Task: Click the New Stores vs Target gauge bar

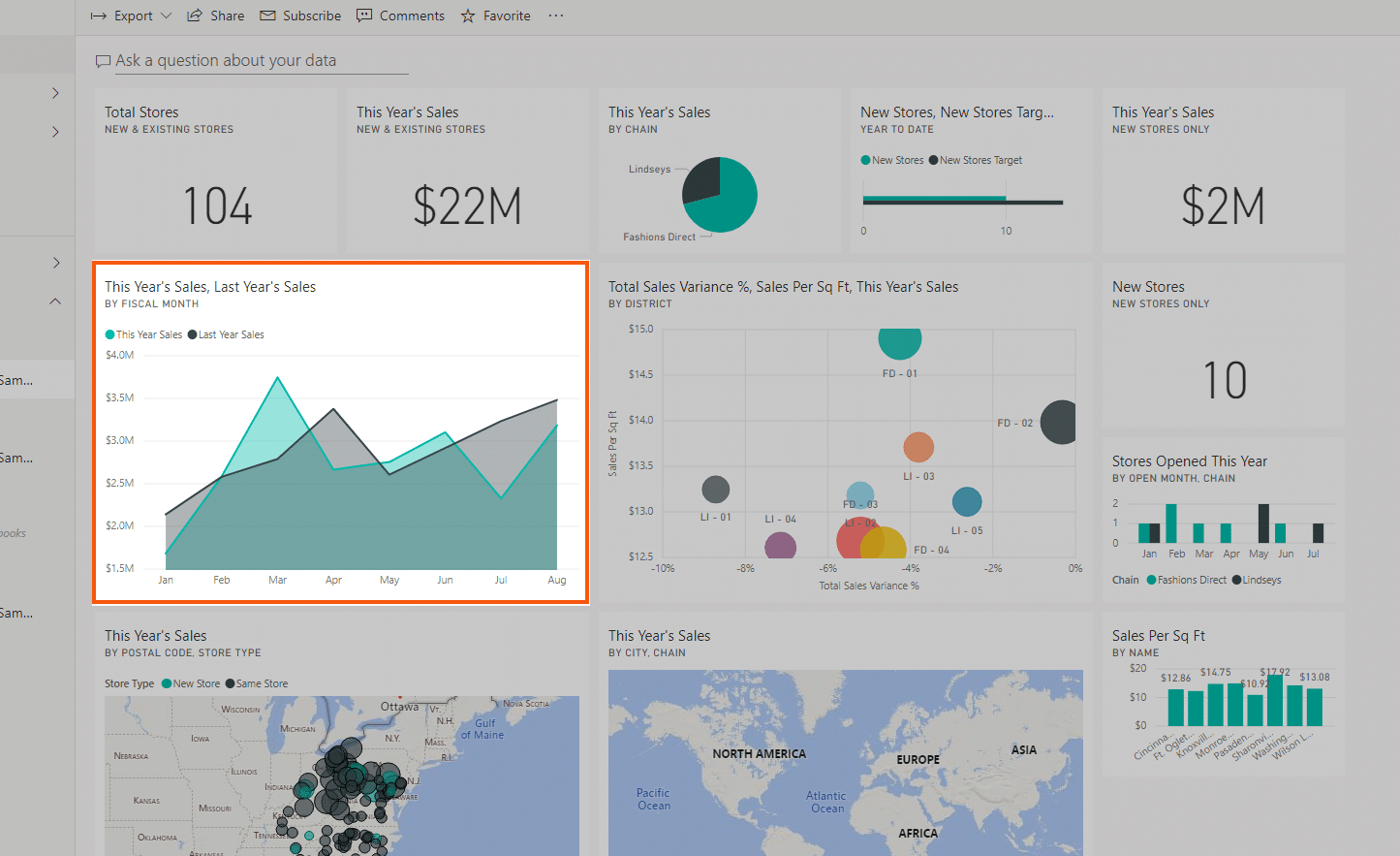Action: coord(935,197)
